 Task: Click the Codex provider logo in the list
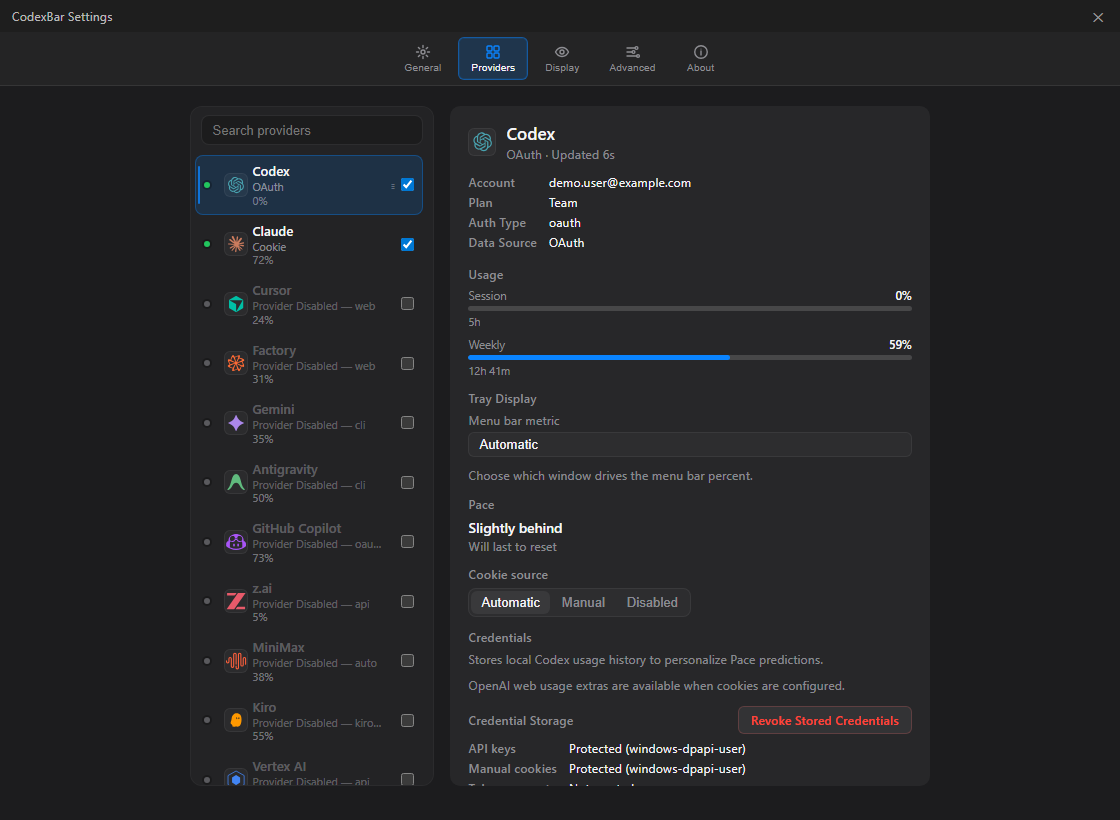pos(236,185)
